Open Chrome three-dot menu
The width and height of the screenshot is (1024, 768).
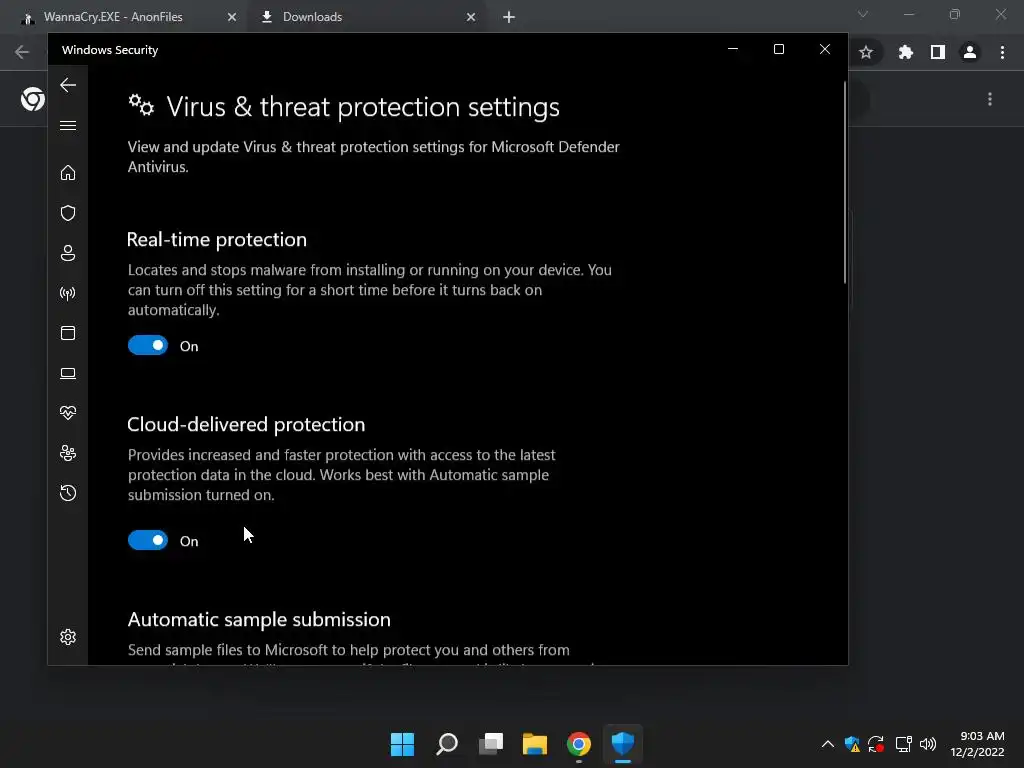1002,52
